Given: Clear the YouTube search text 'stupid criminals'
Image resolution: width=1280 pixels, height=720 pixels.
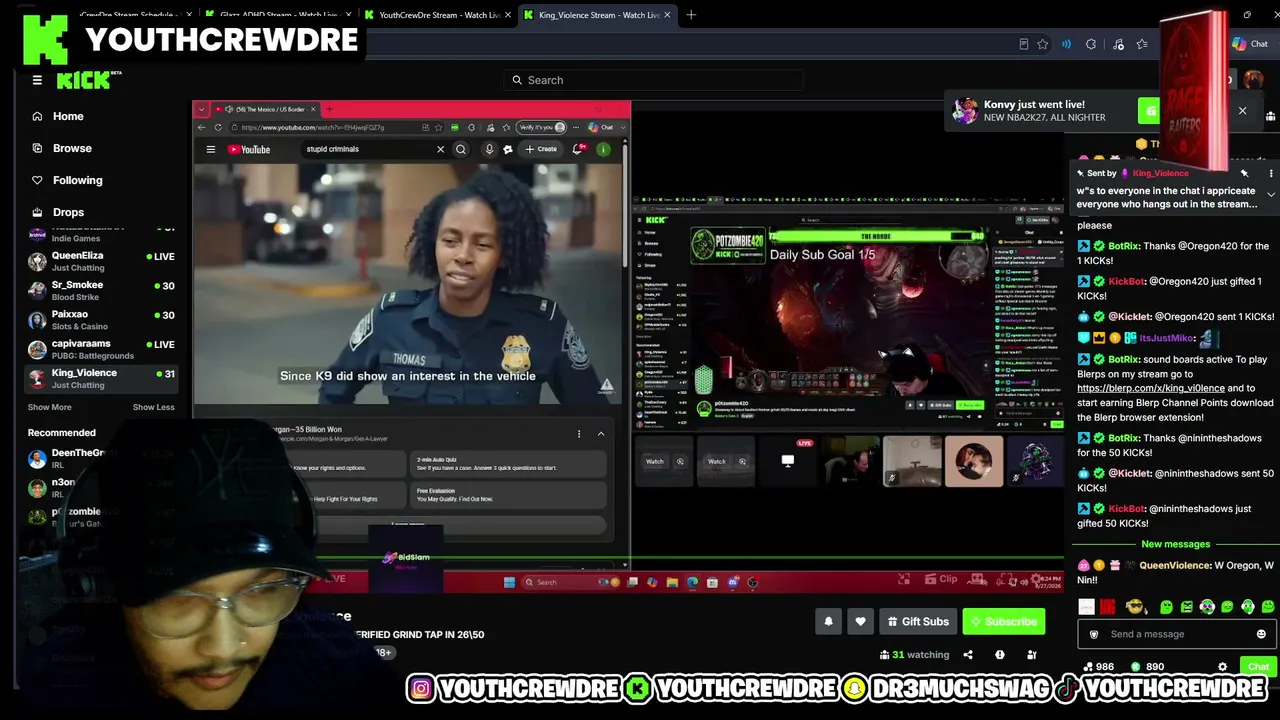Looking at the screenshot, I should coord(440,149).
